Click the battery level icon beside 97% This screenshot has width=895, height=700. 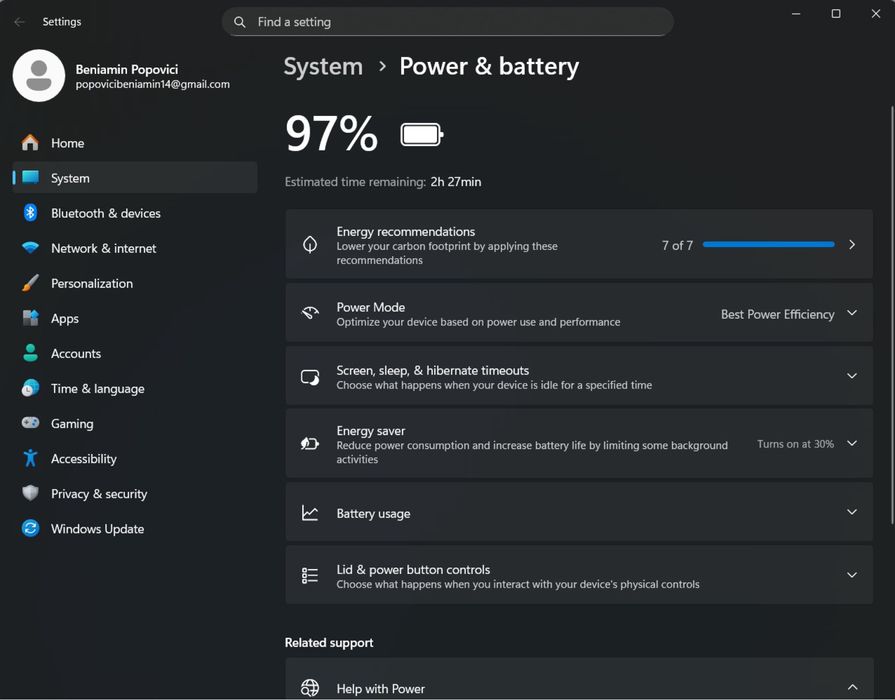click(422, 135)
